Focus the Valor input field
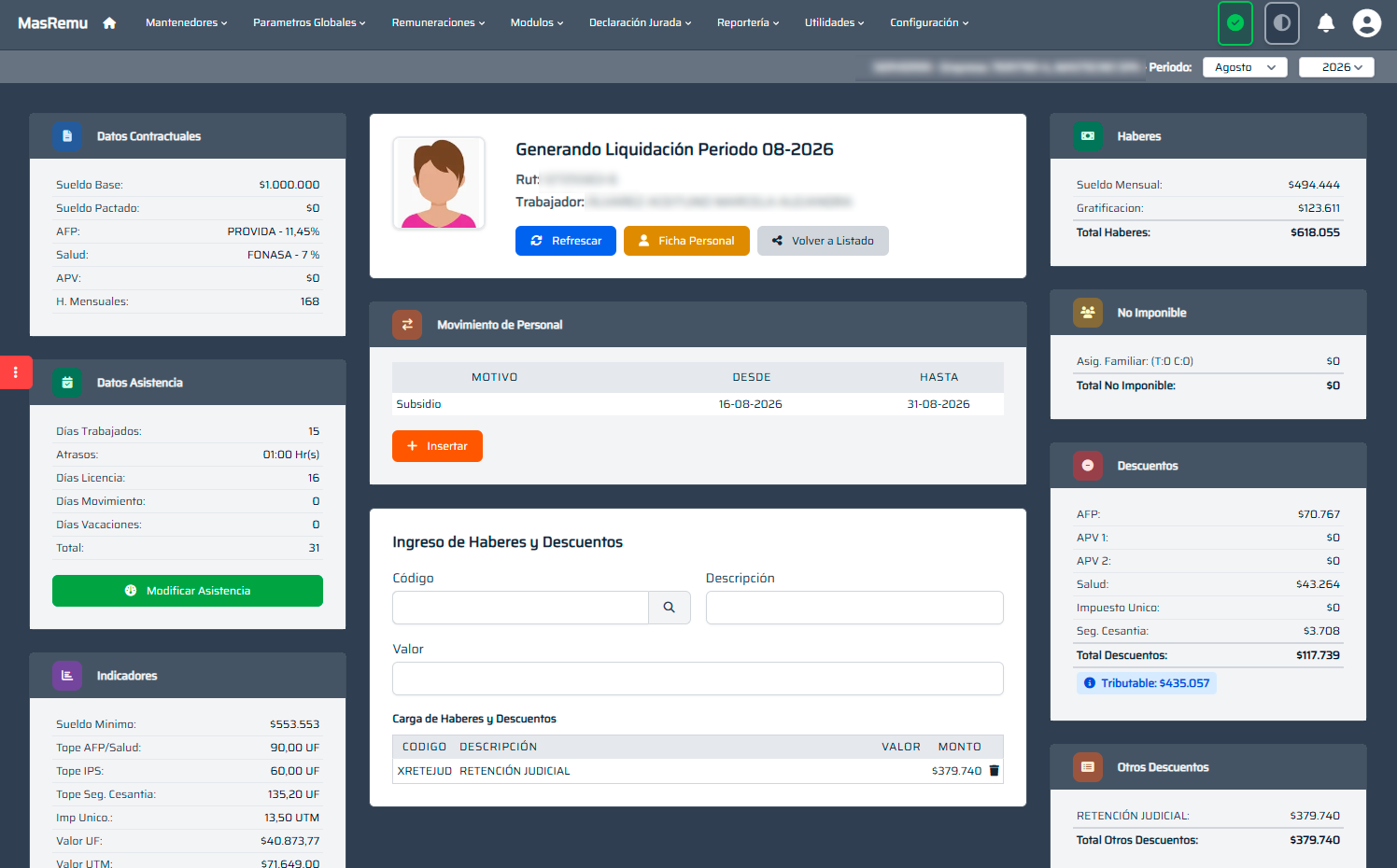Screen dimensions: 1397x868 698,679
